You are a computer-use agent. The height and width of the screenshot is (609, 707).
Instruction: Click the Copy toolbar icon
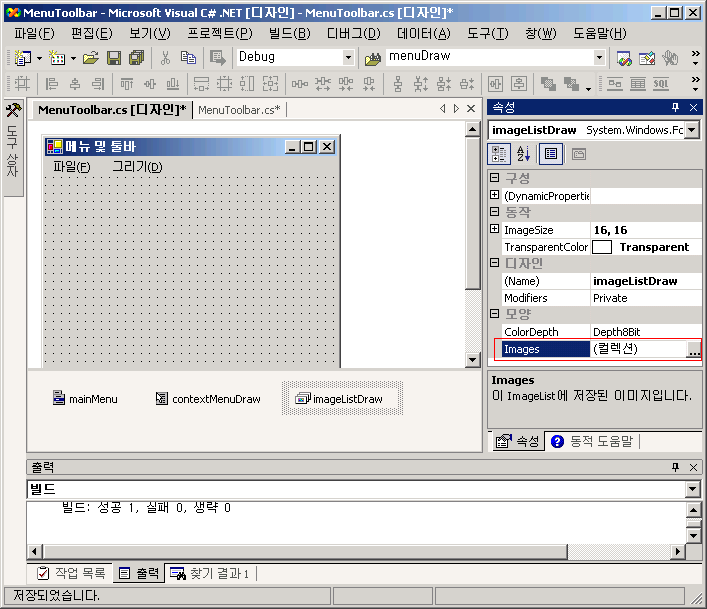click(188, 58)
